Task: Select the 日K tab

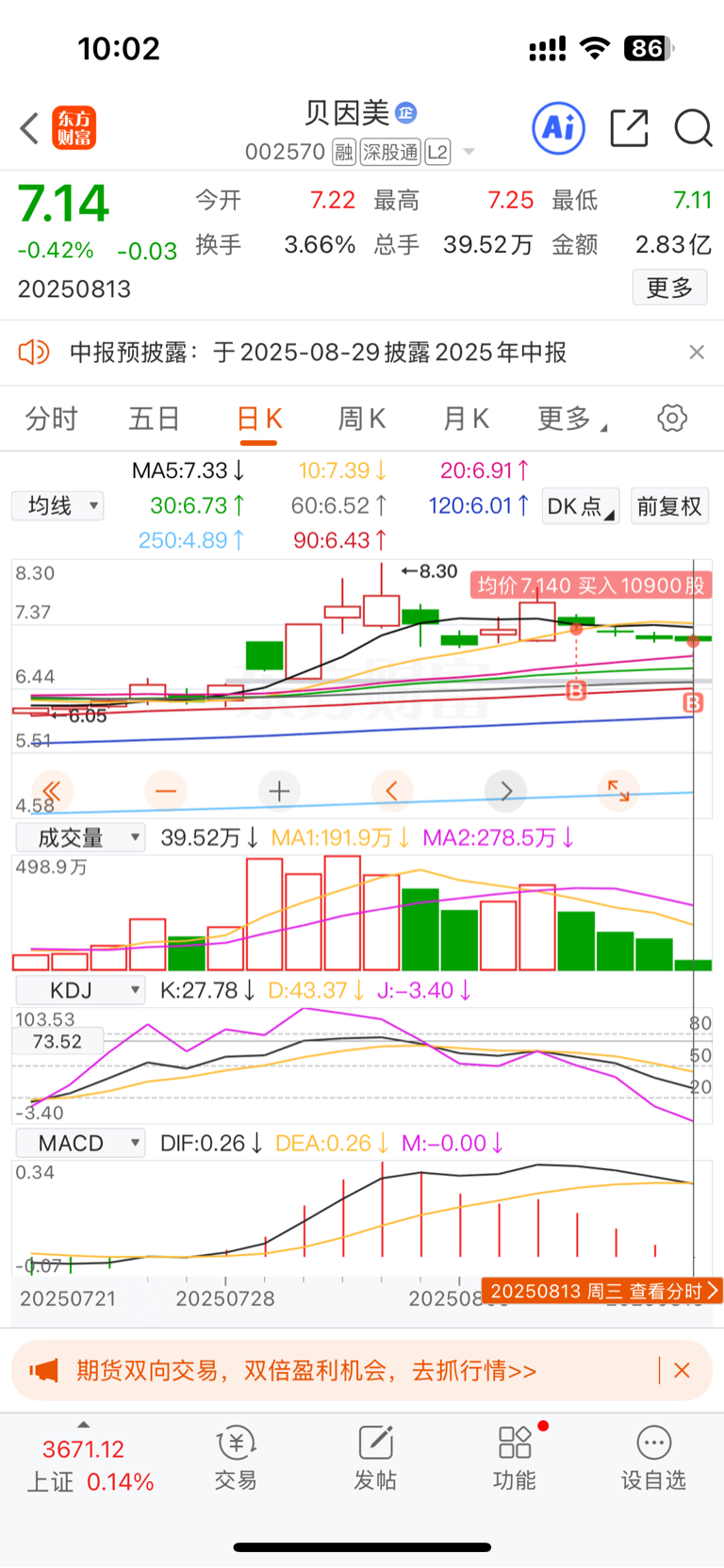Action: click(x=259, y=419)
